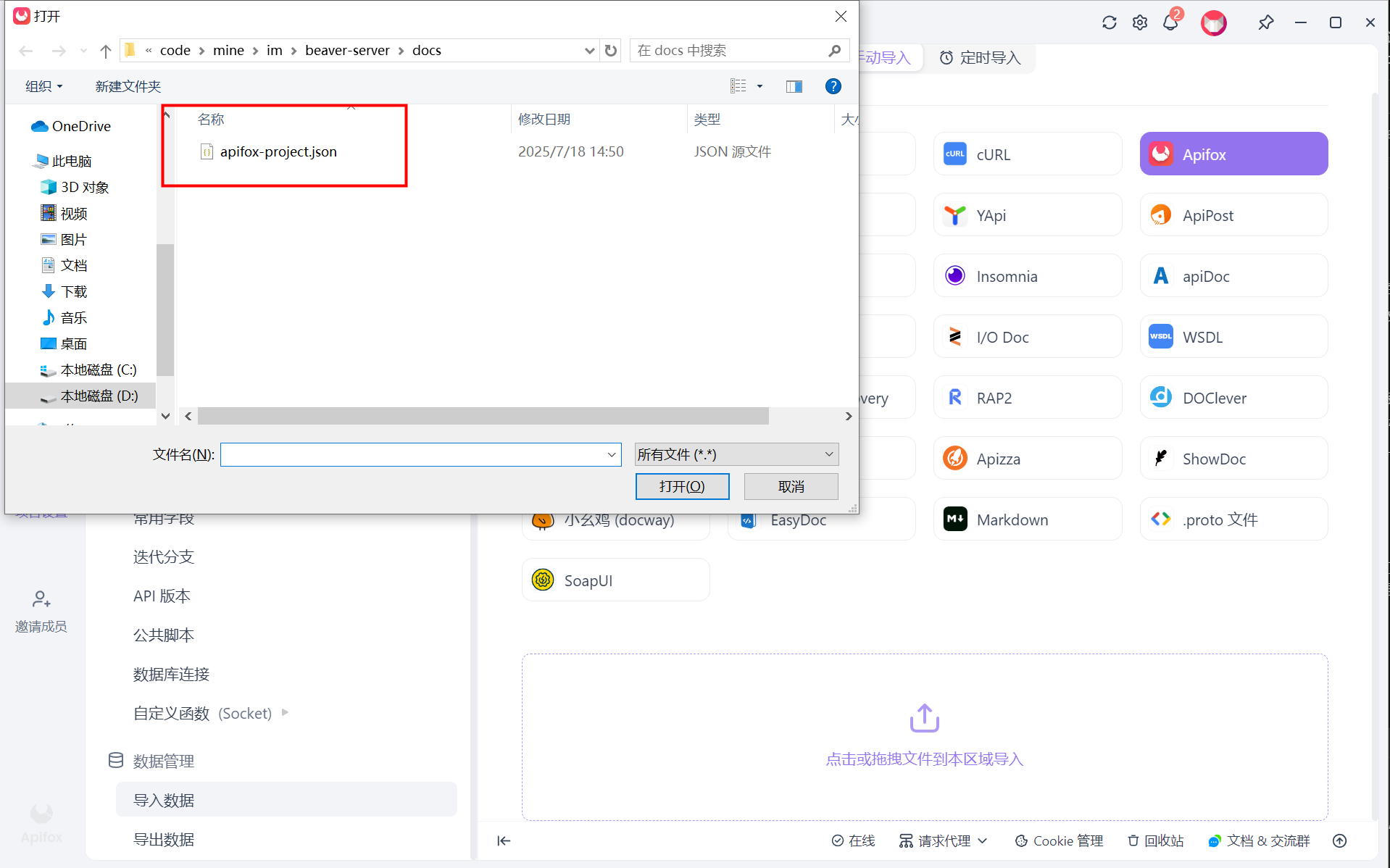Viewport: 1390px width, 868px height.
Task: Choose Apizza import format
Action: coord(1028,459)
